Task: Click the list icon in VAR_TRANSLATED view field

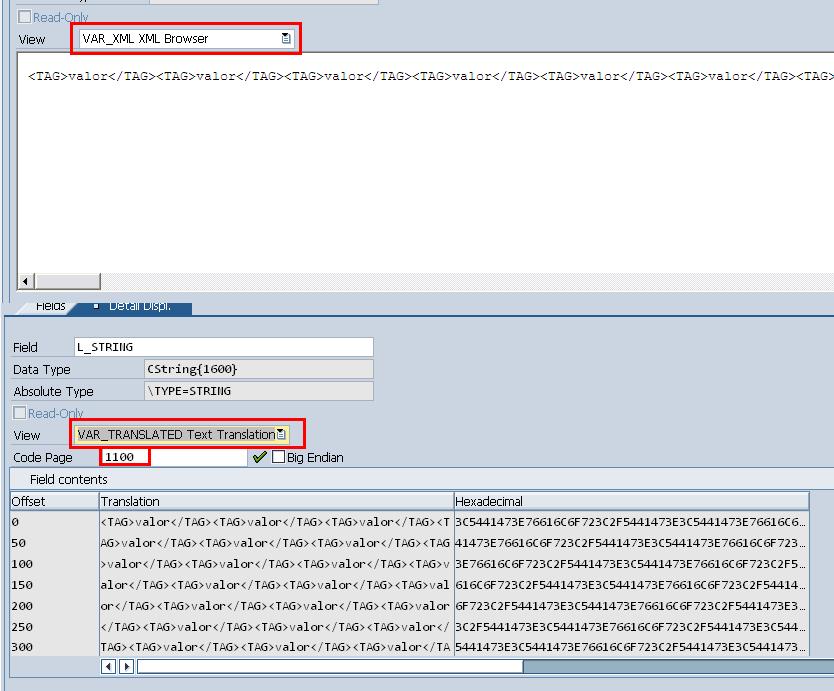Action: pyautogui.click(x=281, y=435)
